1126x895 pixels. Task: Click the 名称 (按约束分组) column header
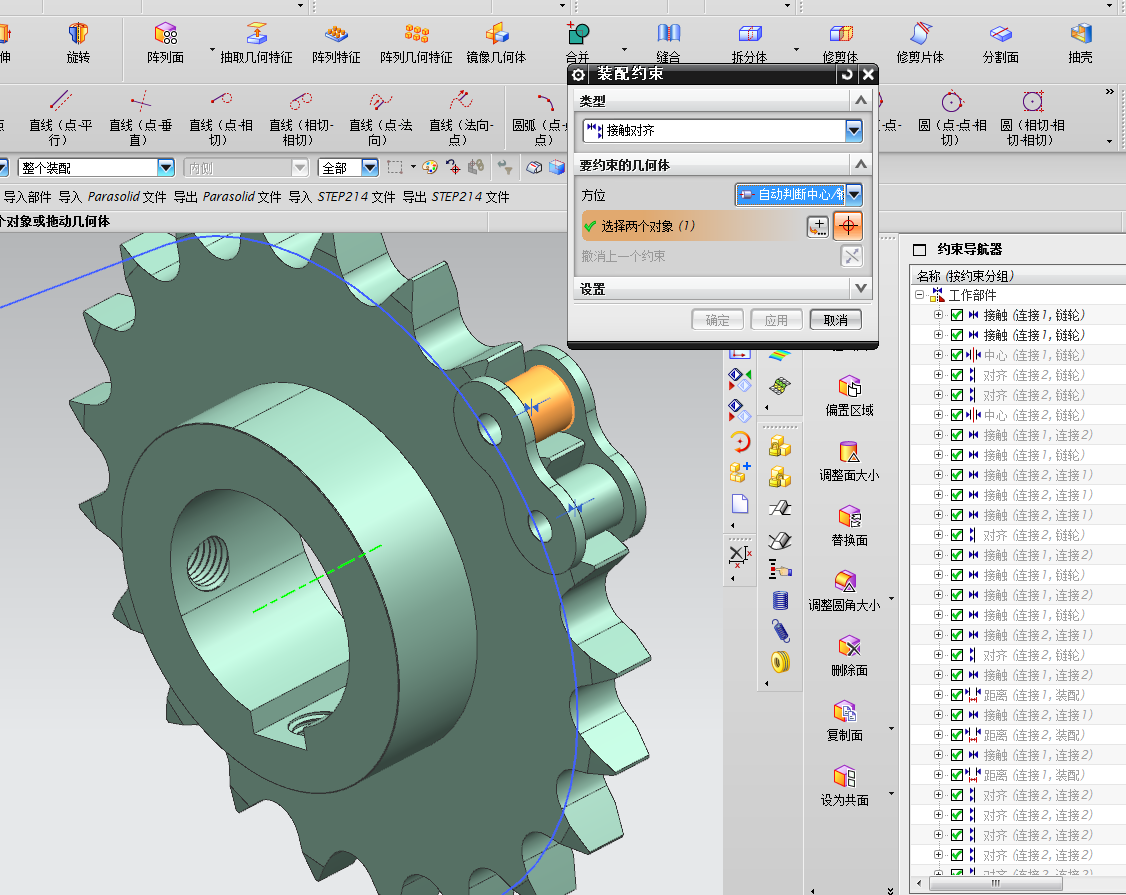[x=1018, y=275]
